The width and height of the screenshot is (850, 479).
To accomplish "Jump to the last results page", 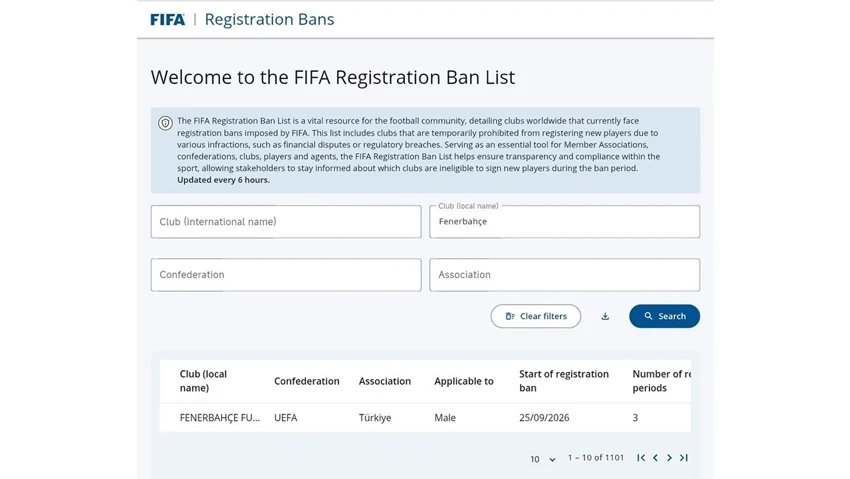I will pyautogui.click(x=684, y=458).
